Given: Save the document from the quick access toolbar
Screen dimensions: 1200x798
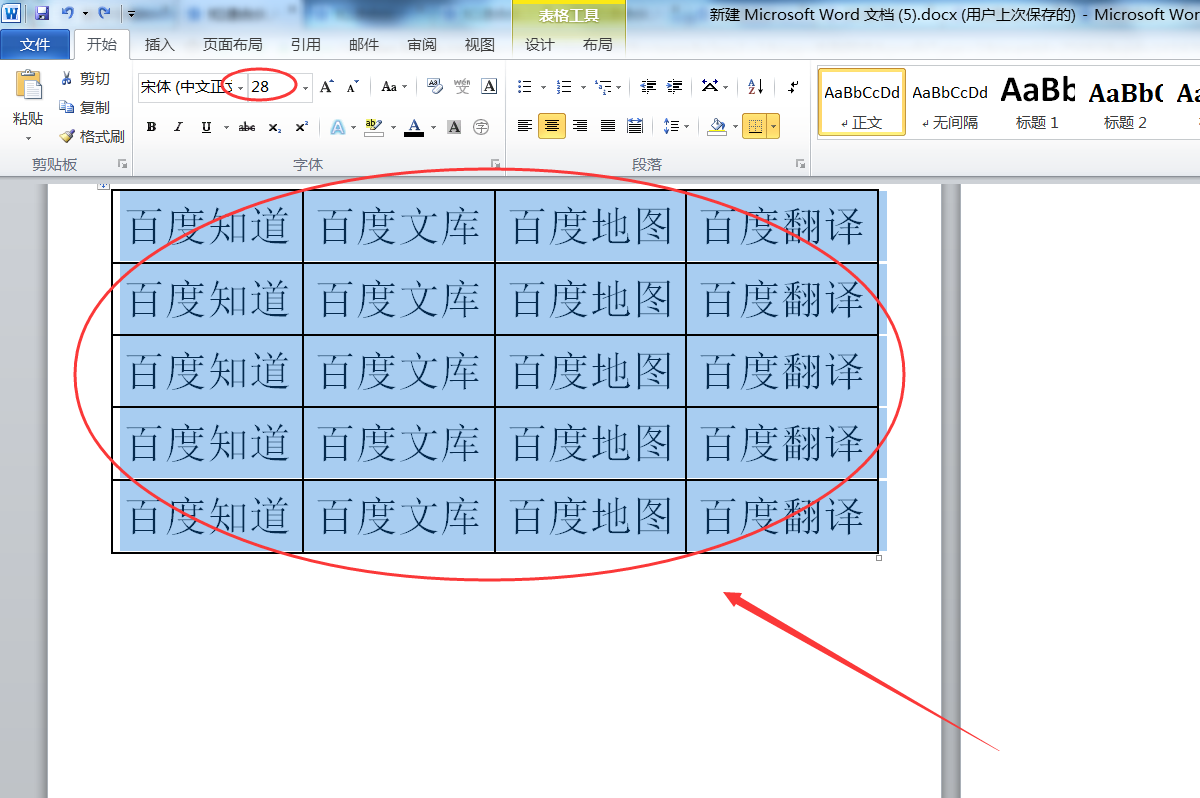Looking at the screenshot, I should 42,14.
